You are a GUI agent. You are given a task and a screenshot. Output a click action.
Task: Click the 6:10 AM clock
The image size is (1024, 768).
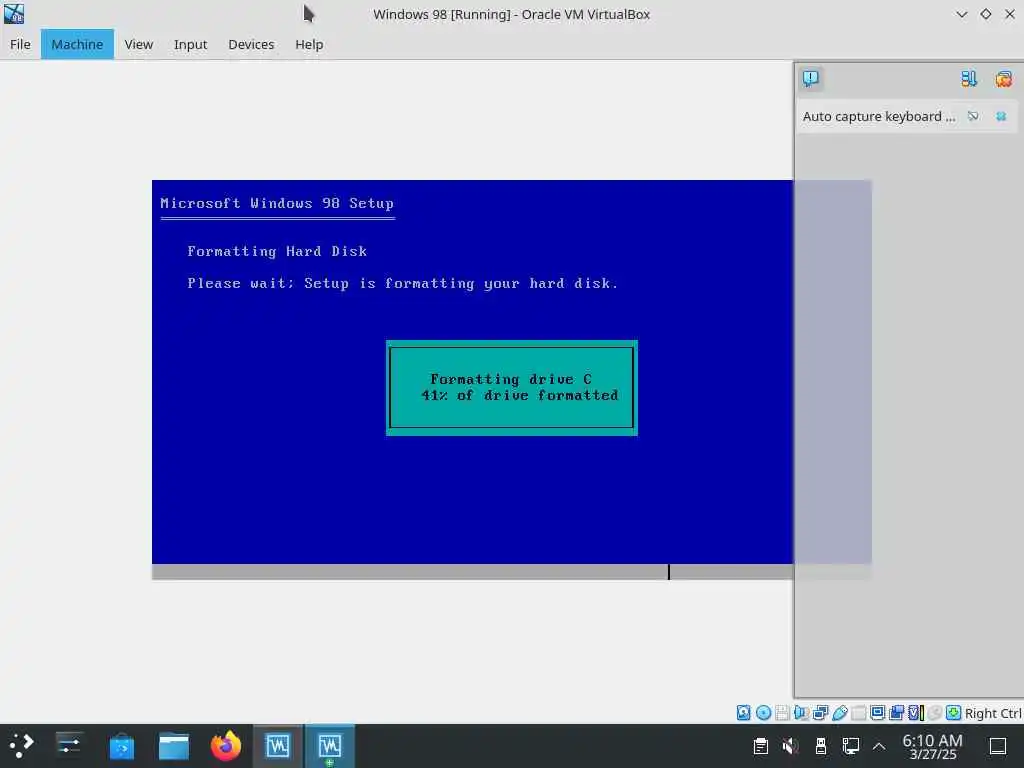[932, 746]
